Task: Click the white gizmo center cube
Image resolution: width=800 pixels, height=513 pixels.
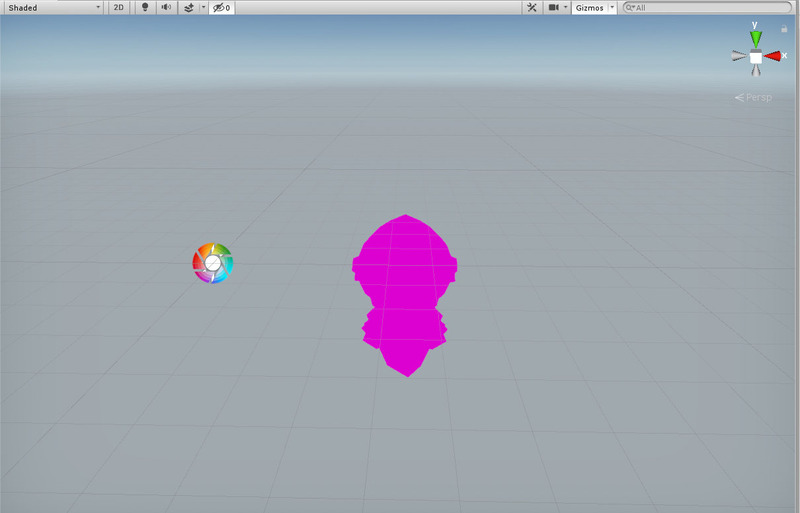Action: click(756, 57)
